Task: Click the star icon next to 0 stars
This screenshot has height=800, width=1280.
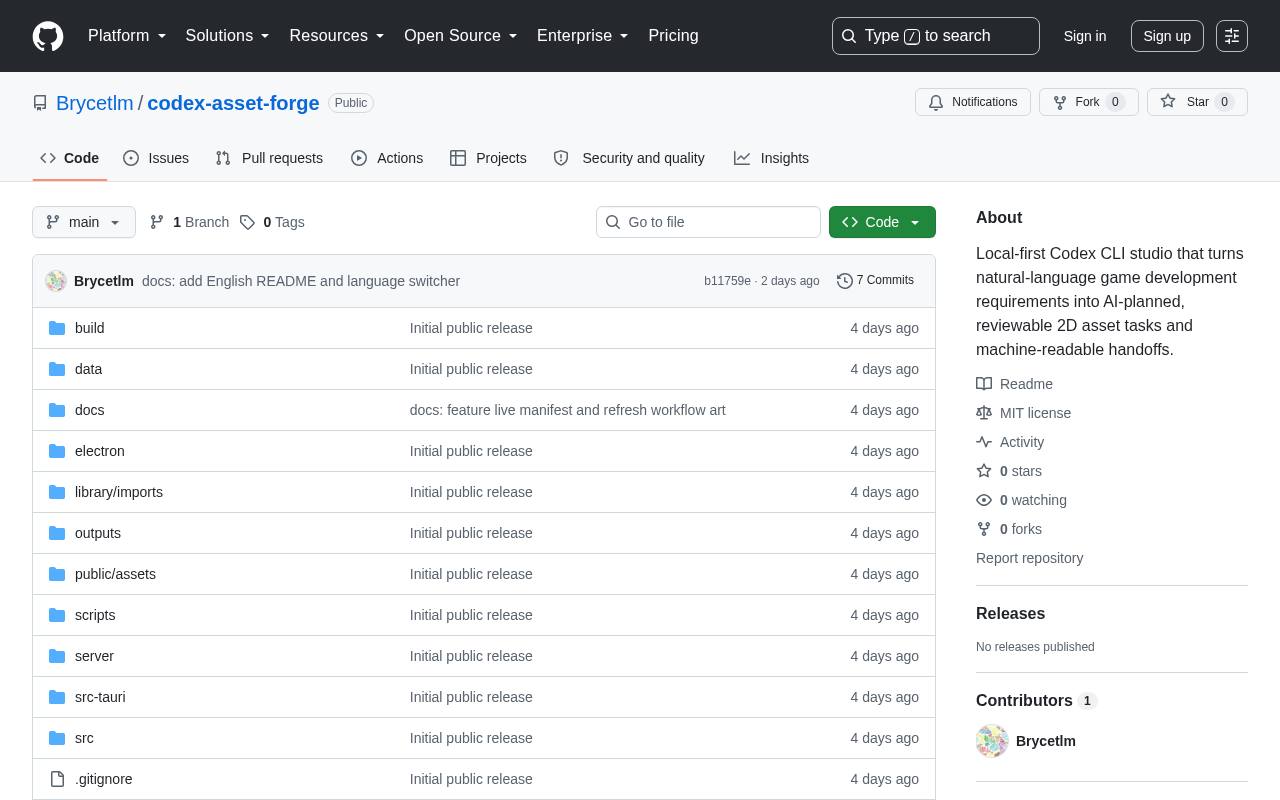Action: pos(984,471)
